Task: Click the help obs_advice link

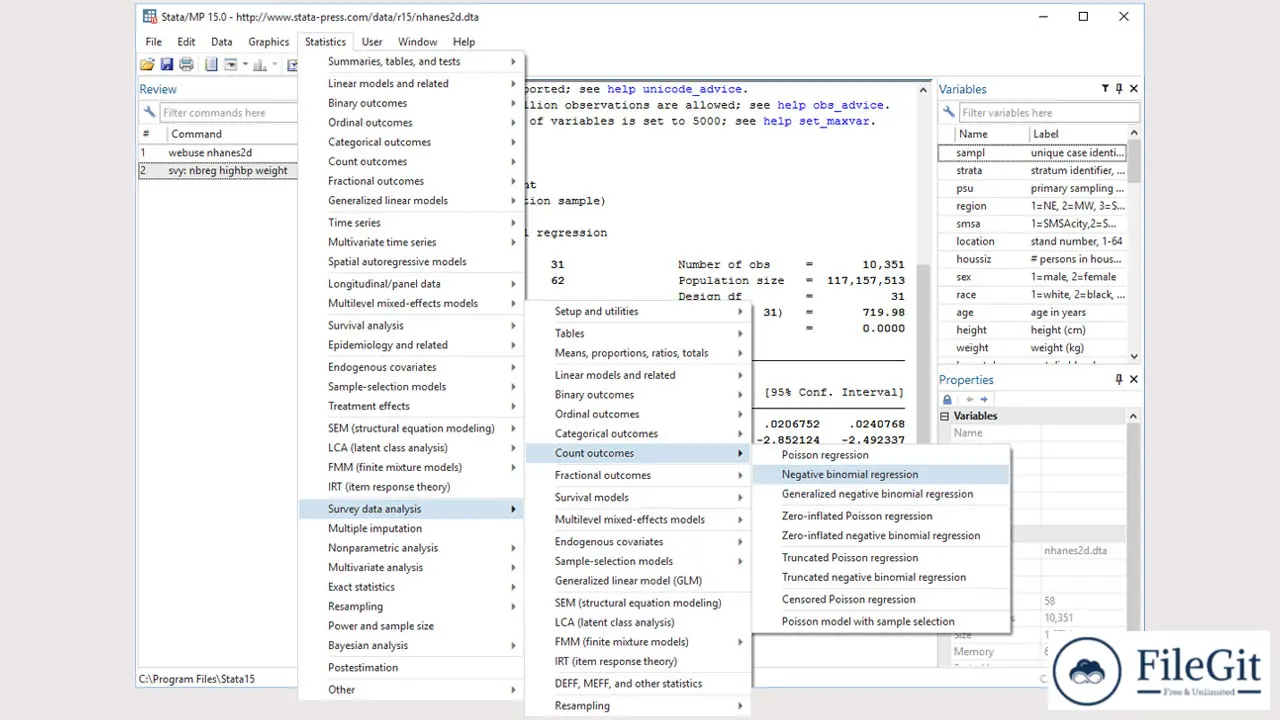Action: coord(831,105)
